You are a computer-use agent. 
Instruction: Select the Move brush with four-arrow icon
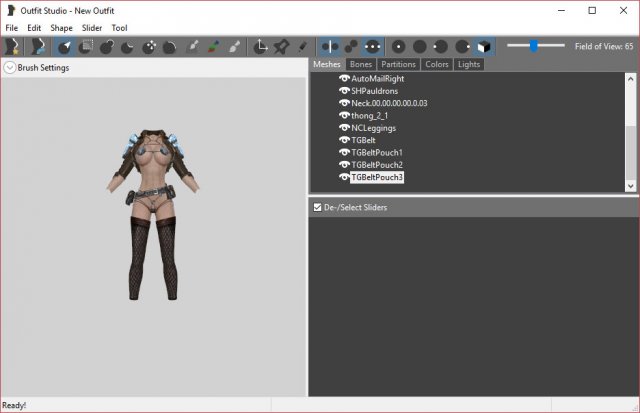(x=149, y=46)
